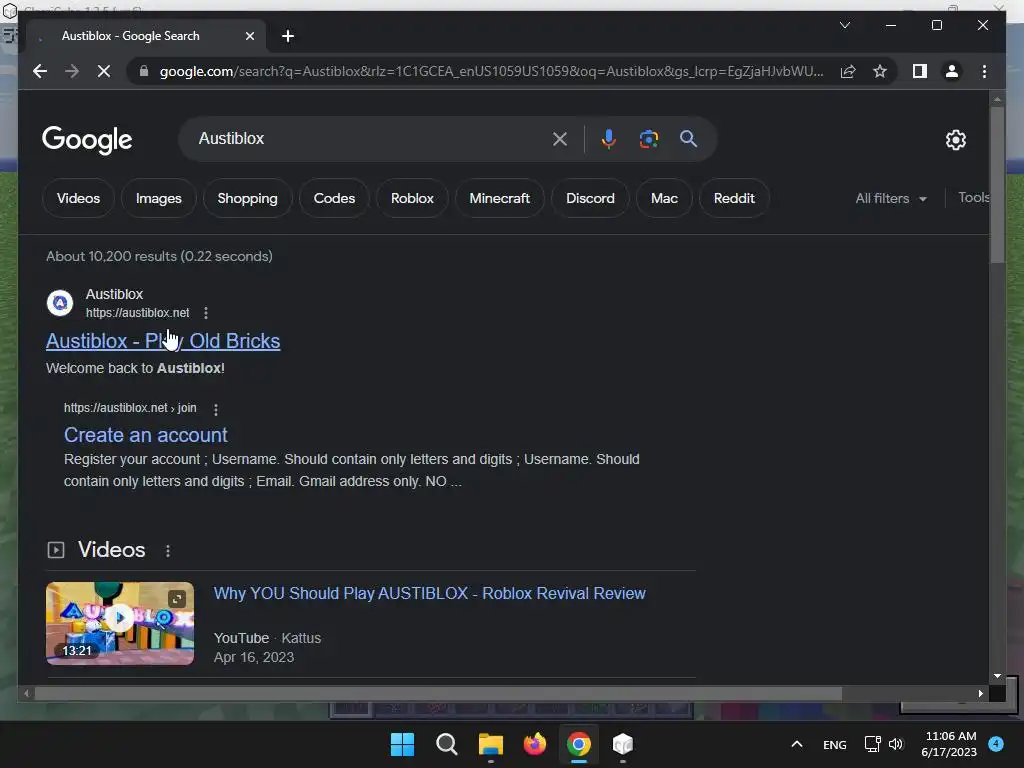The width and height of the screenshot is (1024, 768).
Task: Select the Minecraft filter chip
Action: click(500, 198)
